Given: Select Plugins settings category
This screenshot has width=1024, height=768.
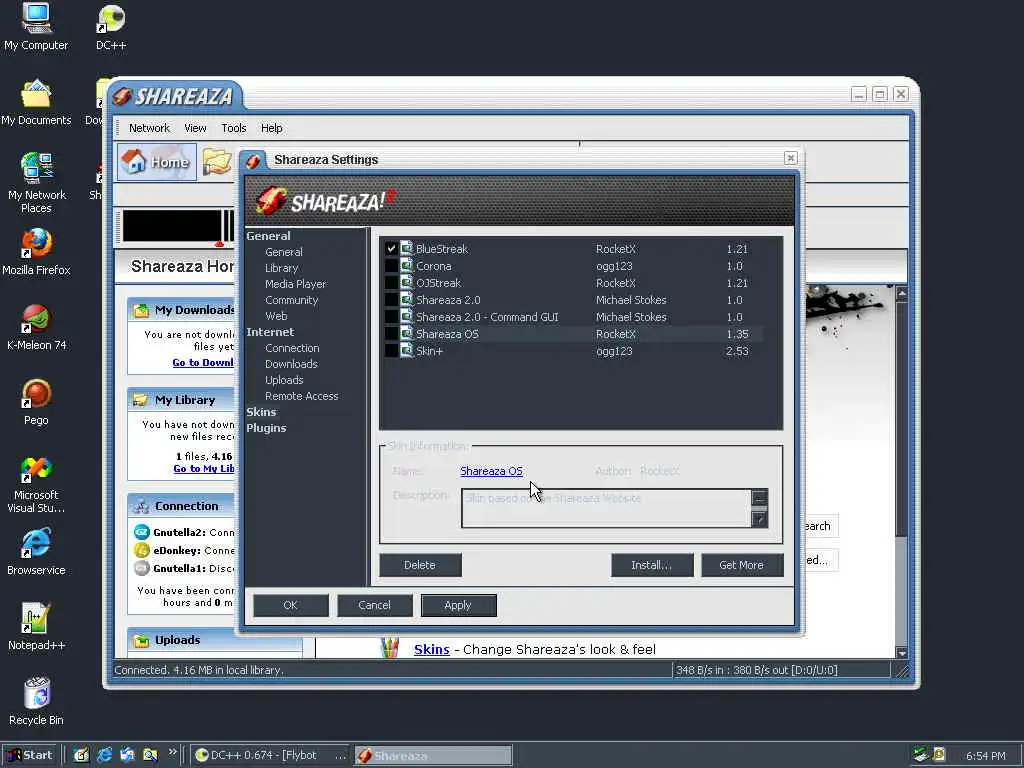Looking at the screenshot, I should tap(266, 428).
